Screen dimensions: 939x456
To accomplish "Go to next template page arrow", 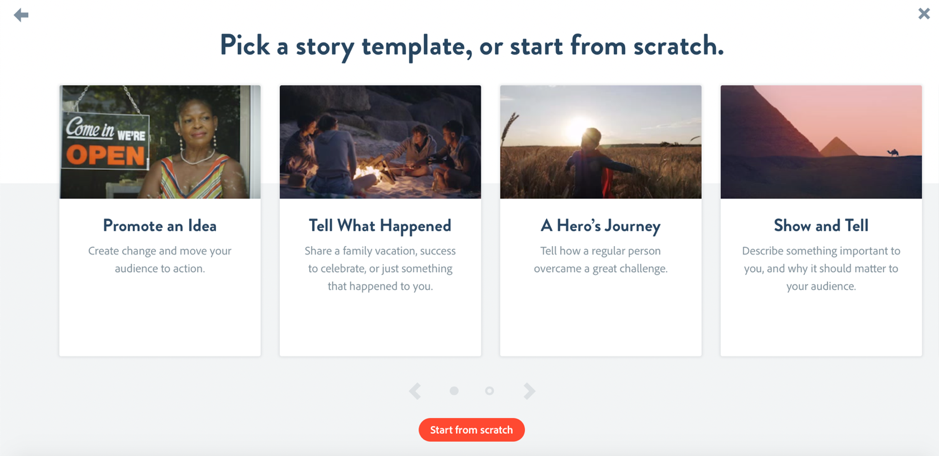I will pyautogui.click(x=529, y=391).
